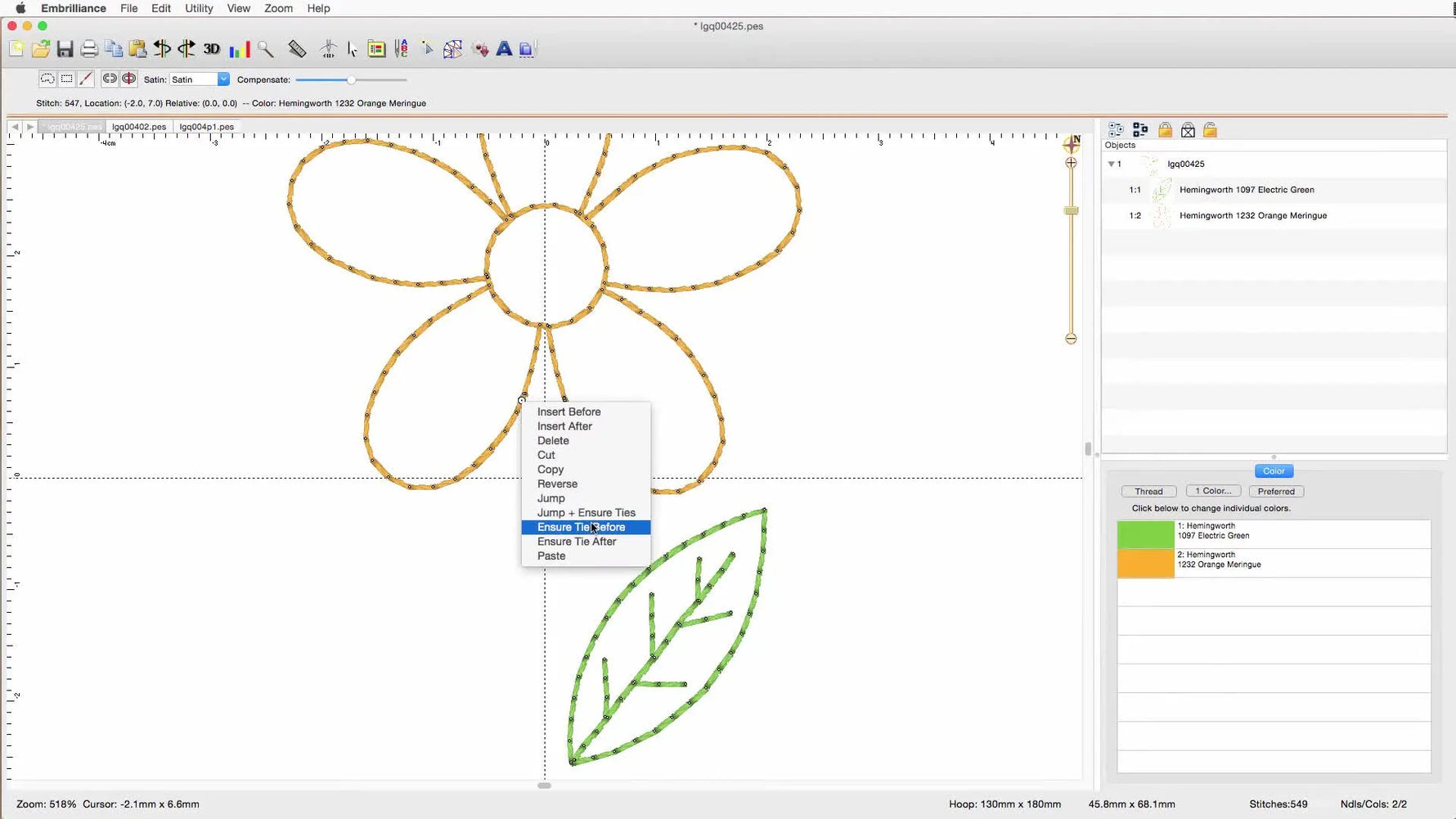Image resolution: width=1456 pixels, height=819 pixels.
Task: Click the 1 Color button
Action: point(1213,491)
